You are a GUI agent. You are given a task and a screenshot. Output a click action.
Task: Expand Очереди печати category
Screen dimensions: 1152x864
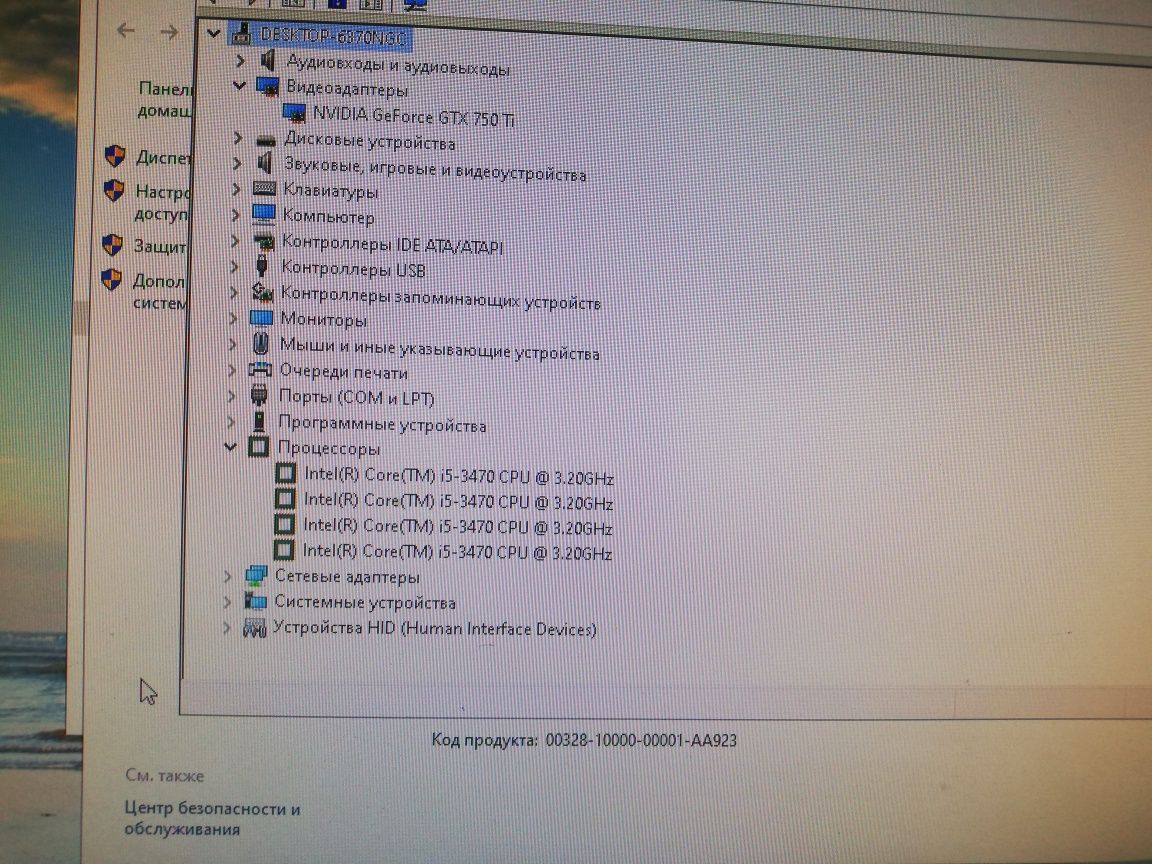(232, 370)
